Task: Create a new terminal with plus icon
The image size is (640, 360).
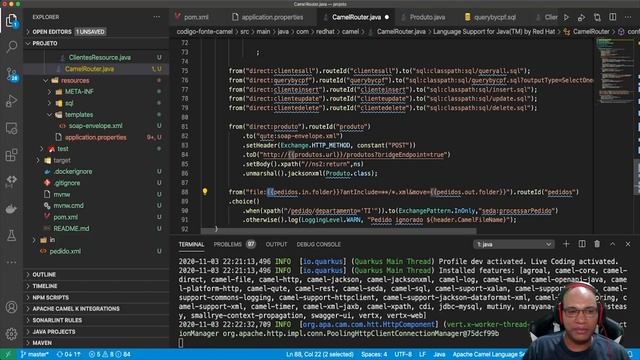Action: coord(566,244)
